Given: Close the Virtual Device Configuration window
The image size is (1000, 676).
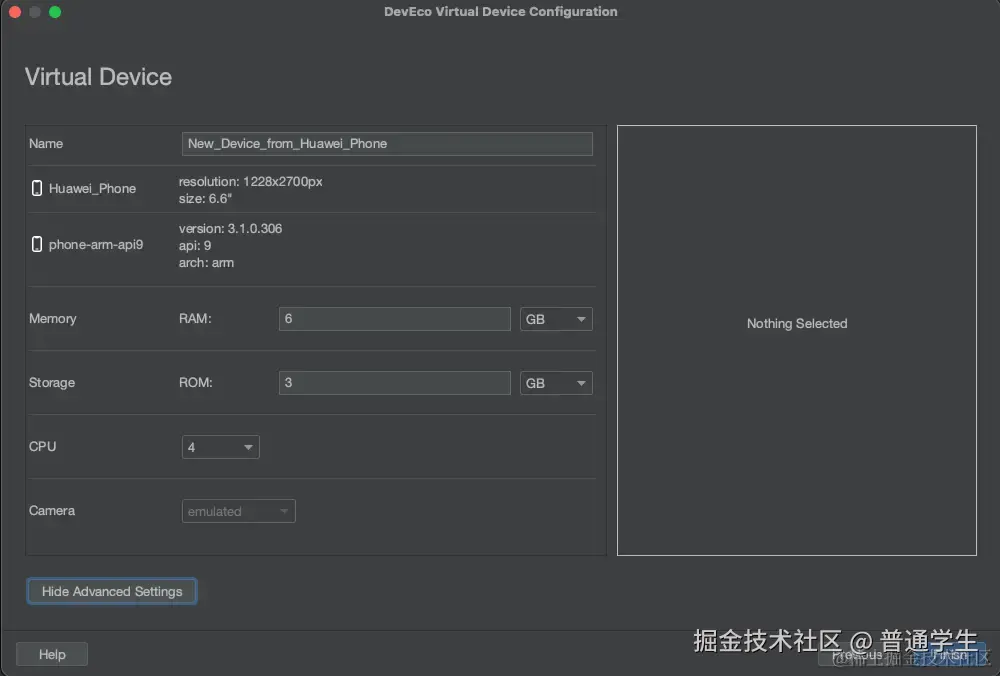Looking at the screenshot, I should 15,11.
